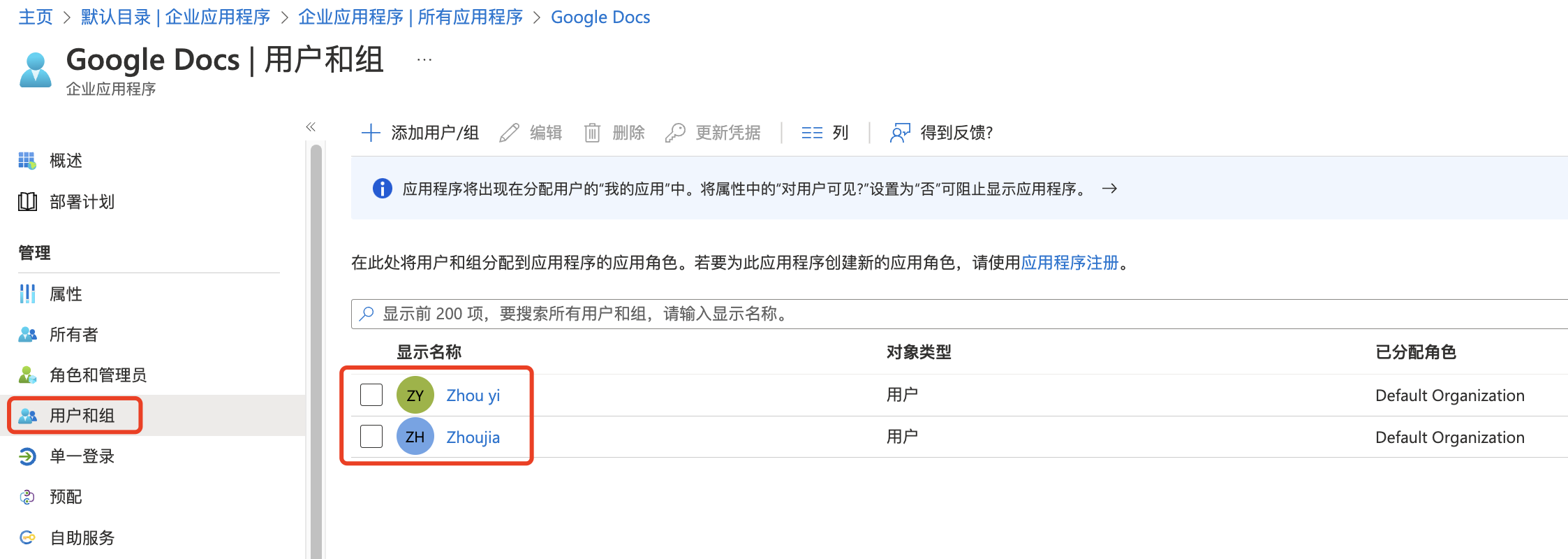1568x559 pixels.
Task: Focus the user and group search field
Action: coord(959,314)
